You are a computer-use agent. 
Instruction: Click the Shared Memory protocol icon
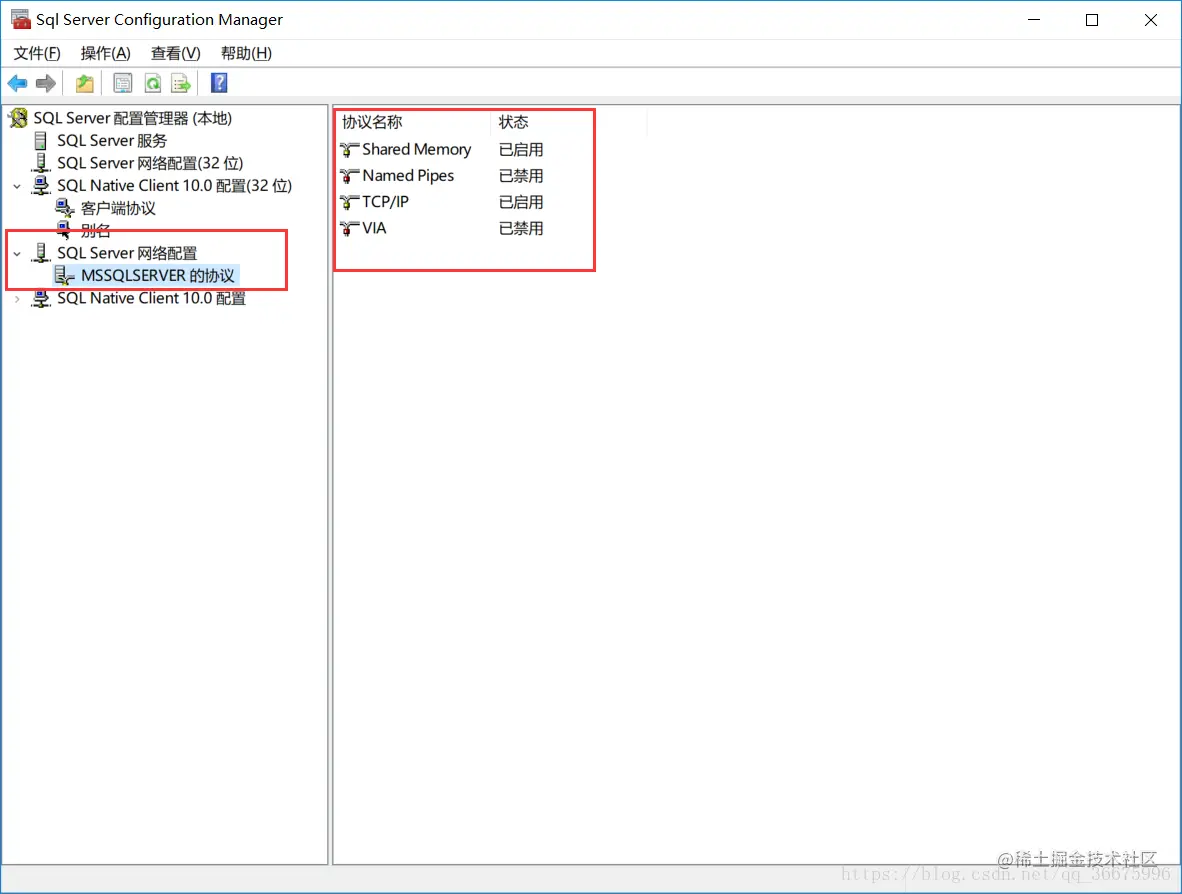click(x=349, y=150)
